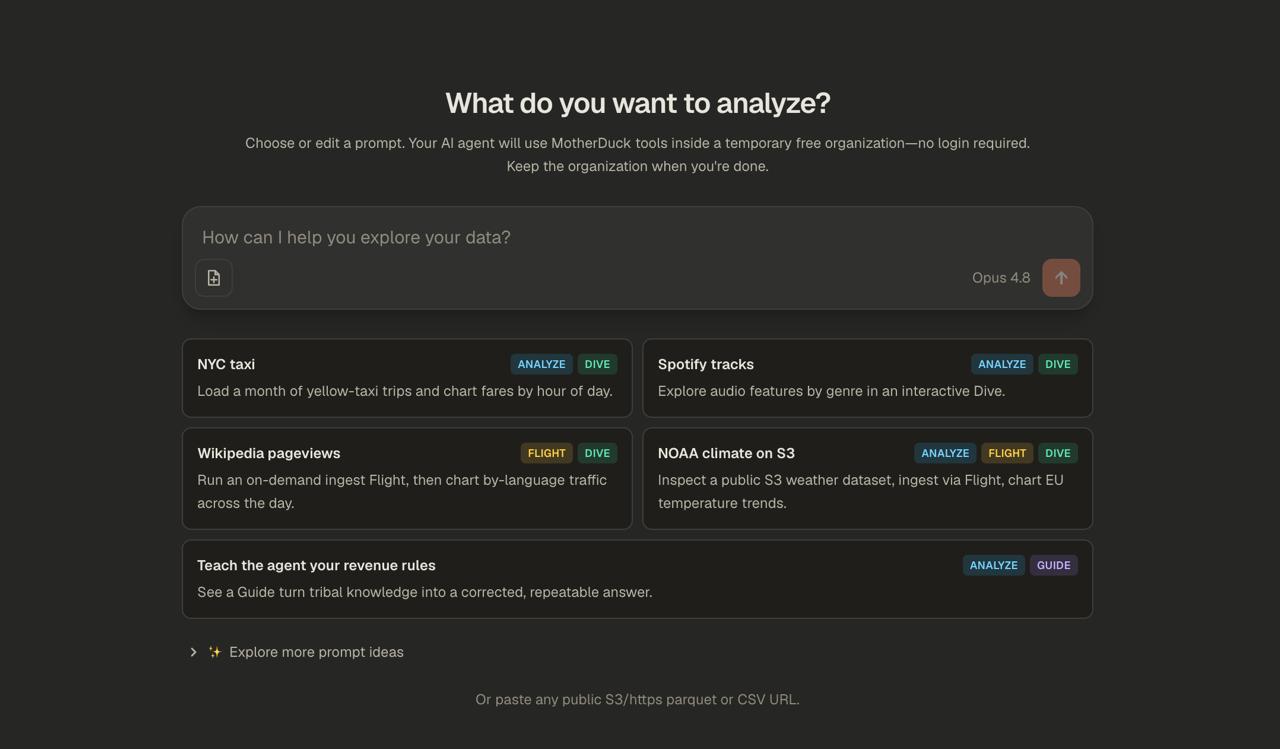The height and width of the screenshot is (749, 1280).
Task: Open the Opus 4.8 model selector
Action: [1001, 278]
